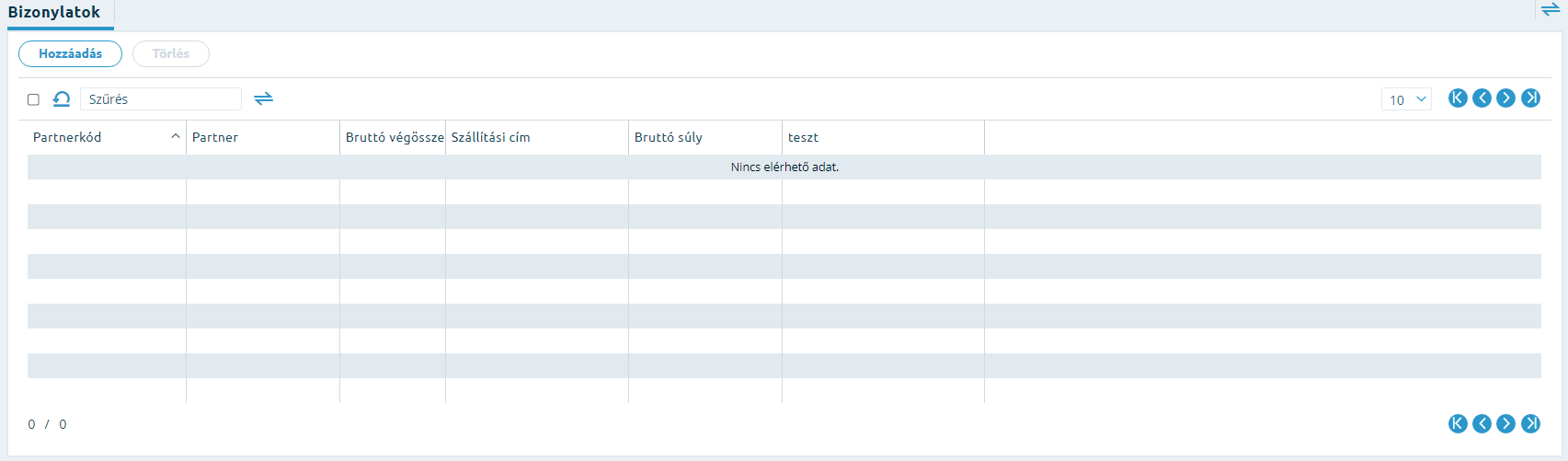1568x461 pixels.
Task: Go to the previous page using the bottom pager
Action: (x=1482, y=423)
